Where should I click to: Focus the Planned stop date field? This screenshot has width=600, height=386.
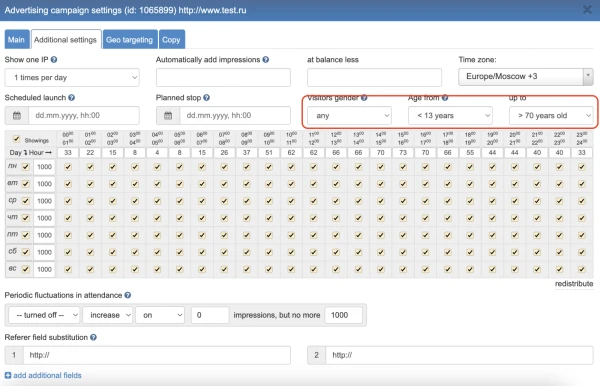coord(235,116)
